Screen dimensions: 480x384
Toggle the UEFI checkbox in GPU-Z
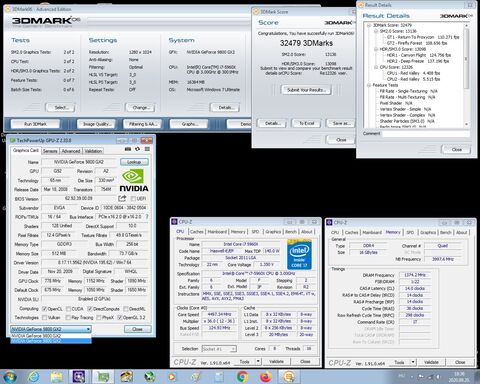pyautogui.click(x=133, y=199)
